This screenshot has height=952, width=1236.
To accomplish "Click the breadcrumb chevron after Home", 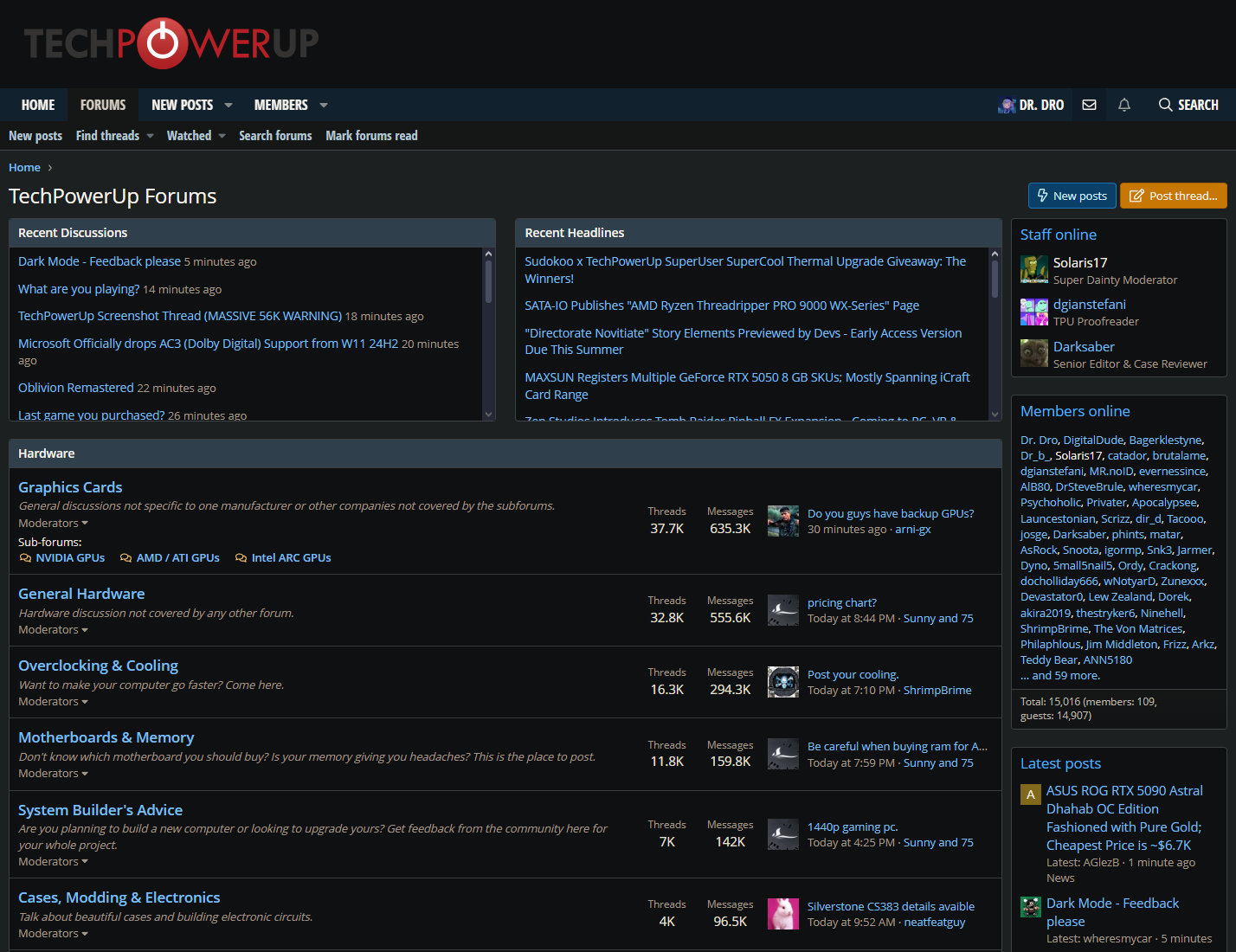I will coord(50,168).
